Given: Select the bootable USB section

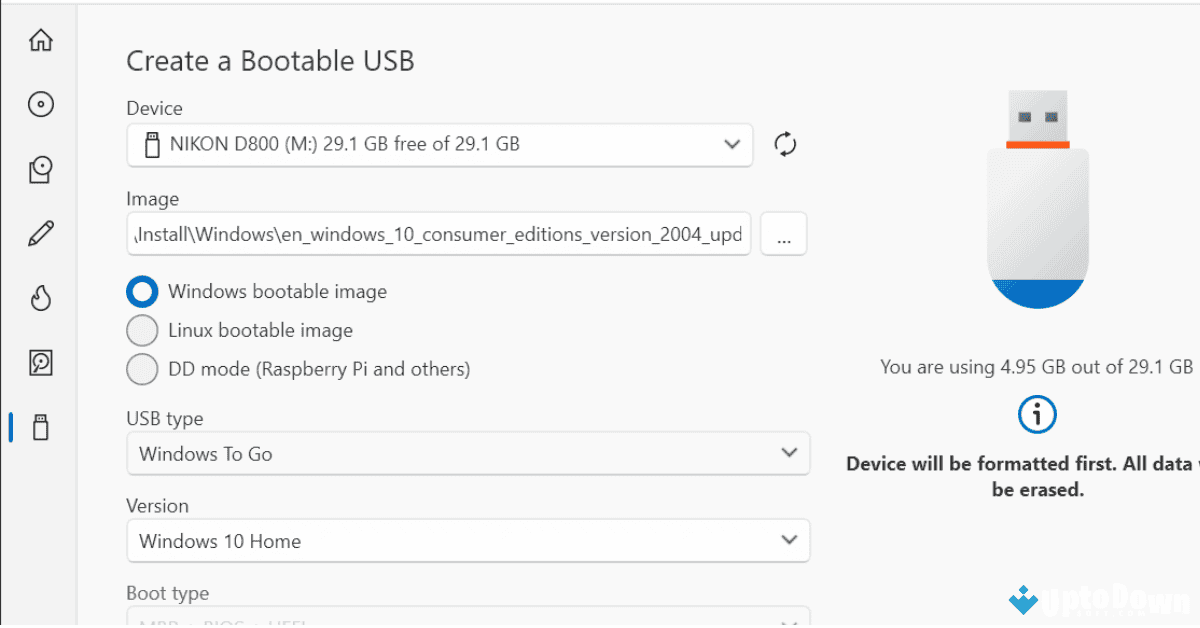Looking at the screenshot, I should coord(40,427).
